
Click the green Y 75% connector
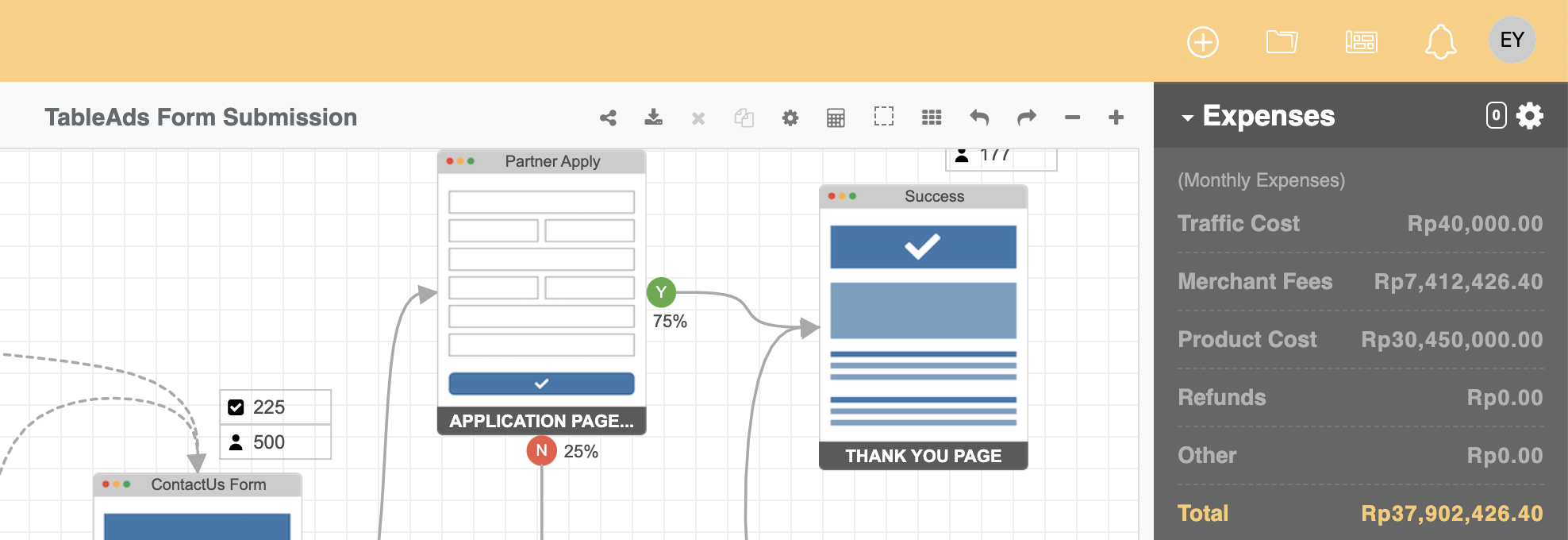[661, 292]
